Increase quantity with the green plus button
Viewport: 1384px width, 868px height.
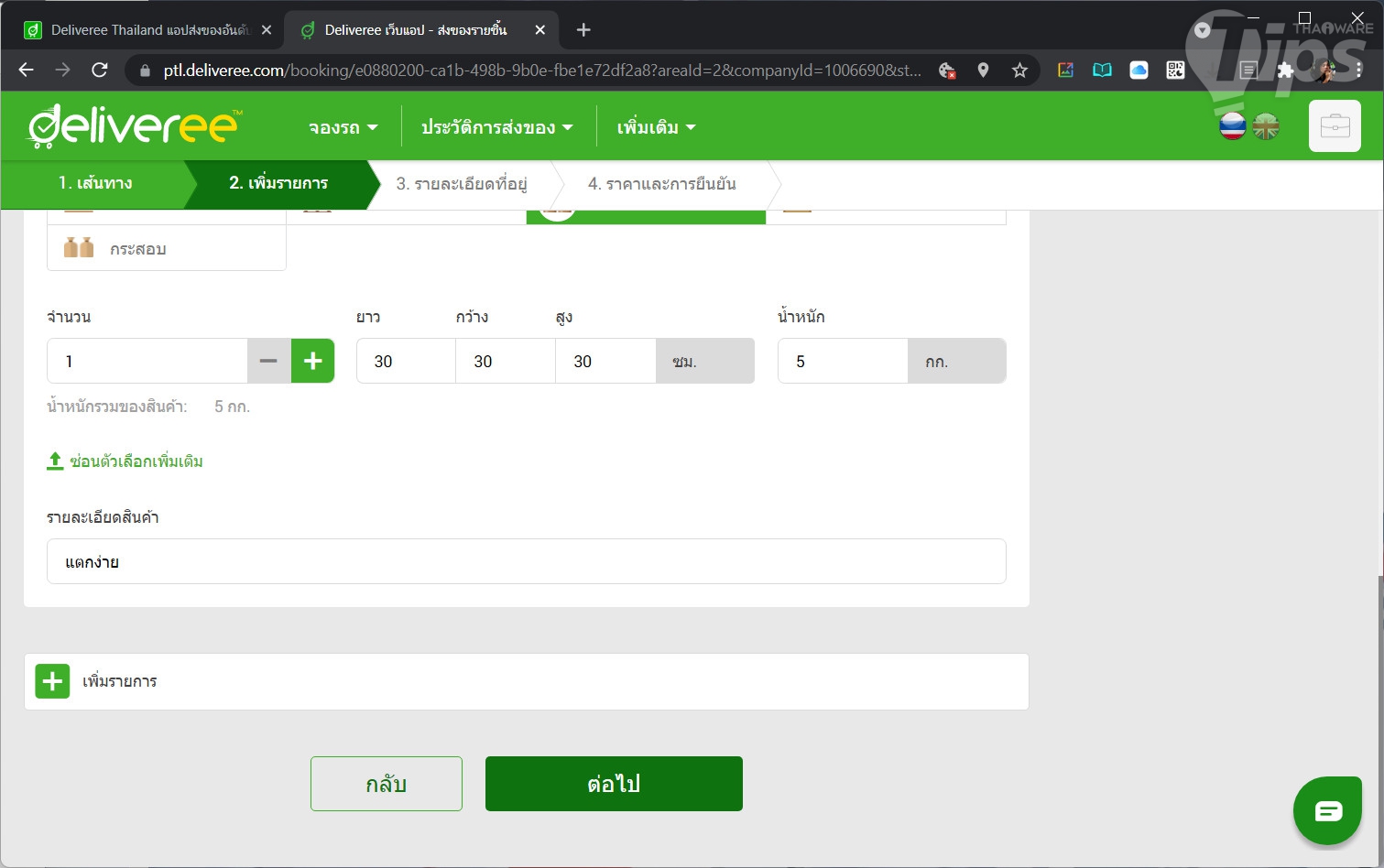click(x=312, y=361)
